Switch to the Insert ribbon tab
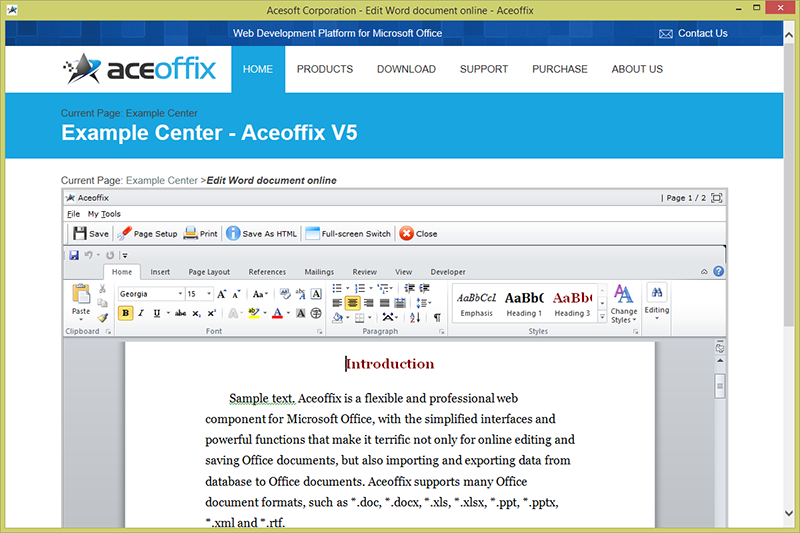Viewport: 800px width, 533px height. (x=160, y=272)
